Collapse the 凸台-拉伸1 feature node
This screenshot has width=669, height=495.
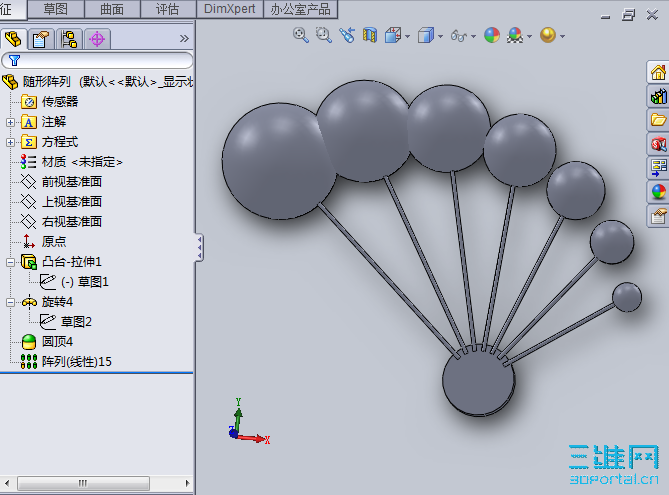coord(10,262)
